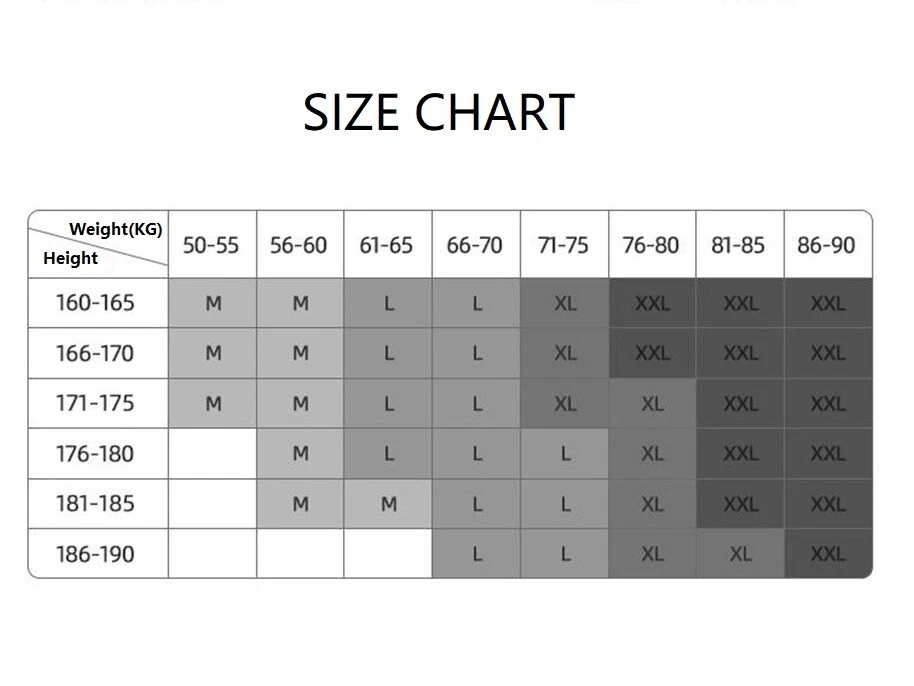Click the 160-165 height row label
914x686 pixels.
[x=95, y=303]
